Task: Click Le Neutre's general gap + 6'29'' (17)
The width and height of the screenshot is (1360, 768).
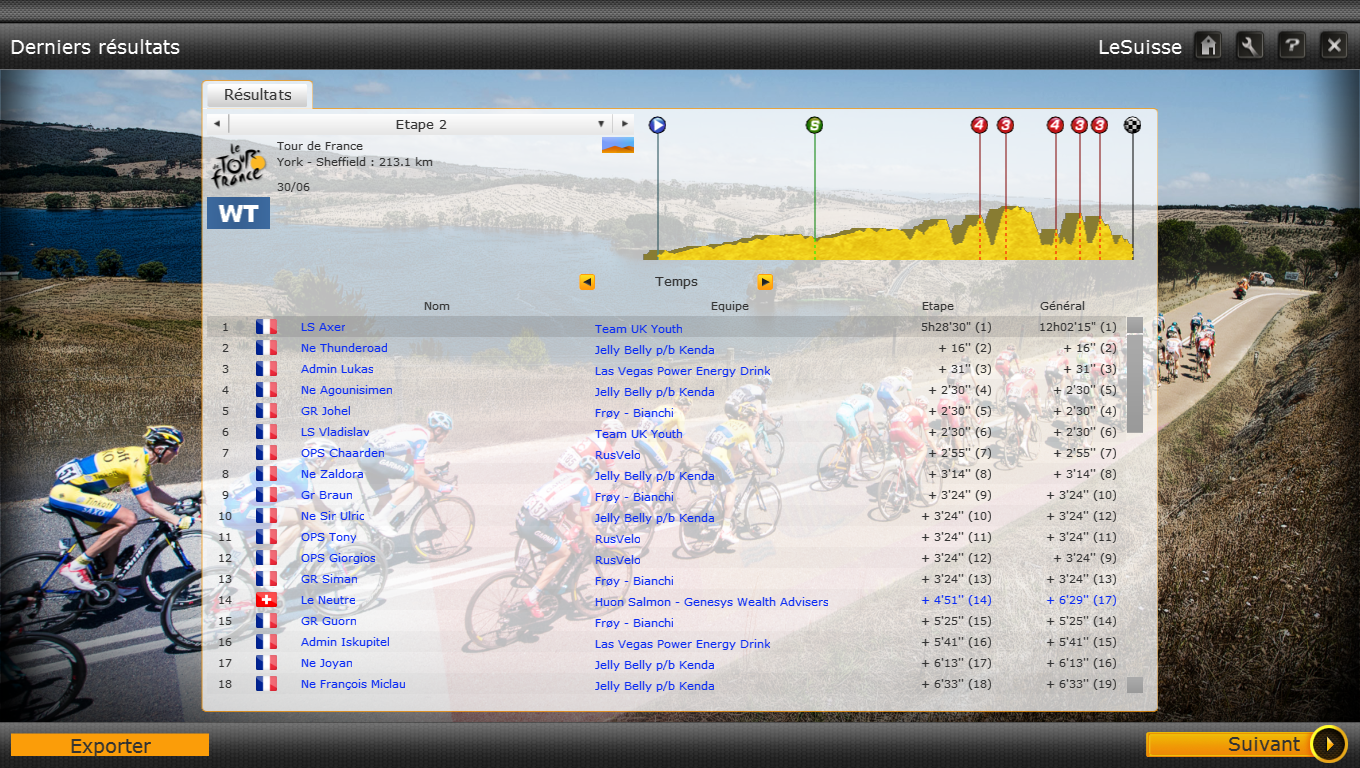Action: (x=1081, y=600)
